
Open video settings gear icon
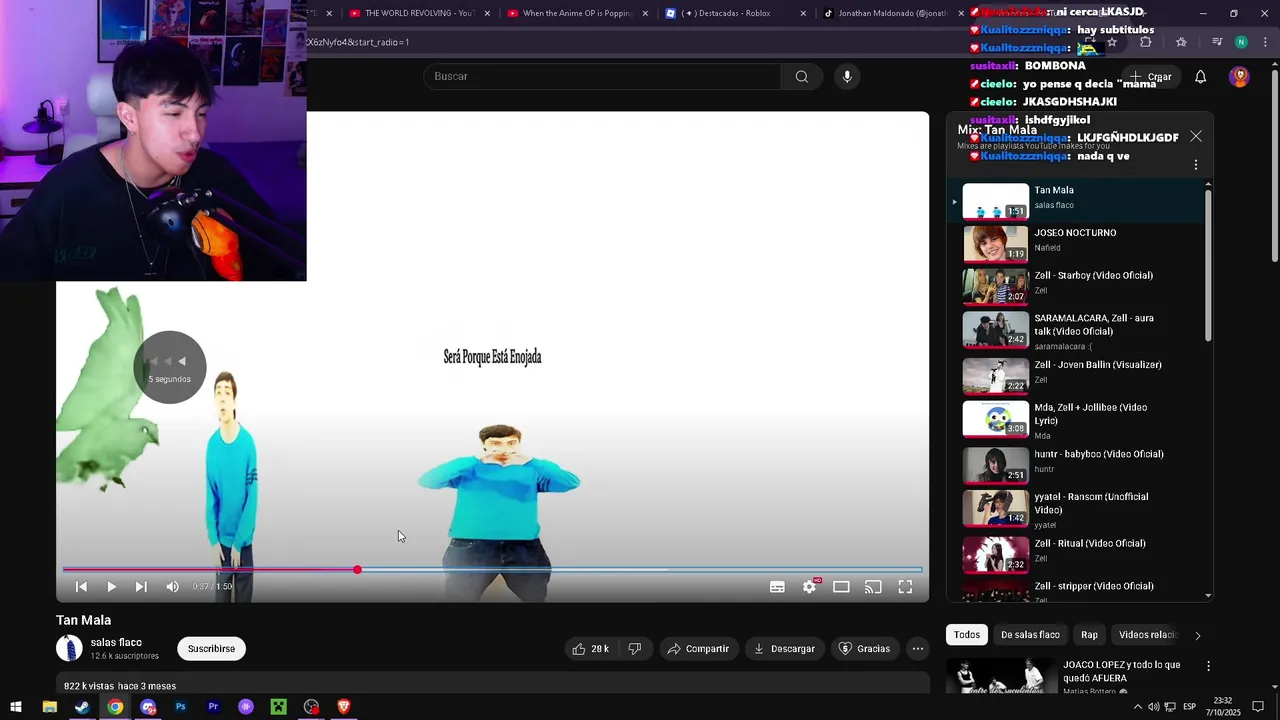tap(810, 587)
